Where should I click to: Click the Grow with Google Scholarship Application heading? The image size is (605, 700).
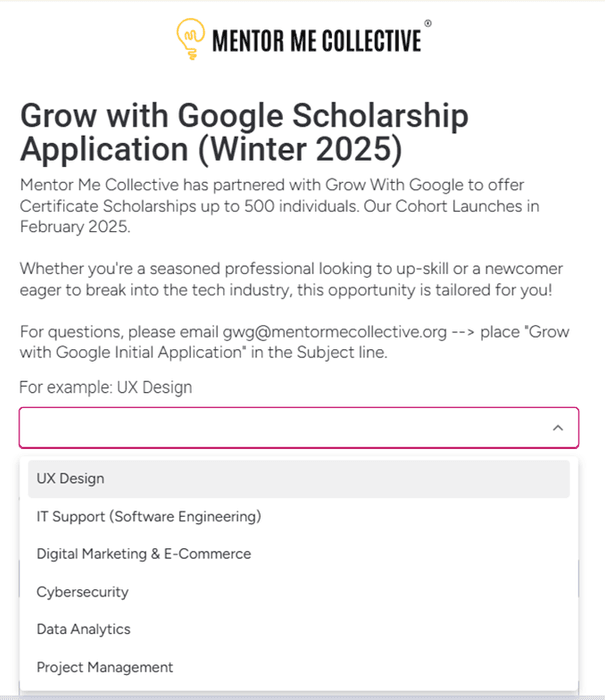(244, 132)
